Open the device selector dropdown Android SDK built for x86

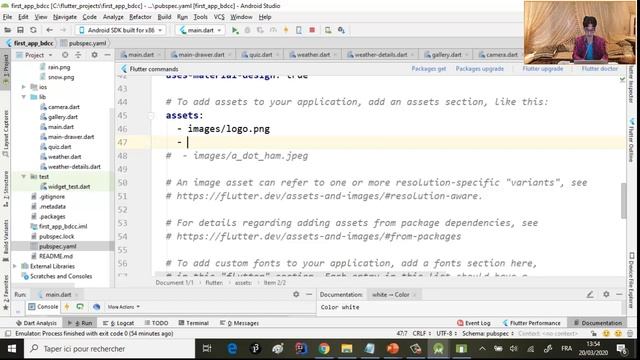(x=121, y=30)
